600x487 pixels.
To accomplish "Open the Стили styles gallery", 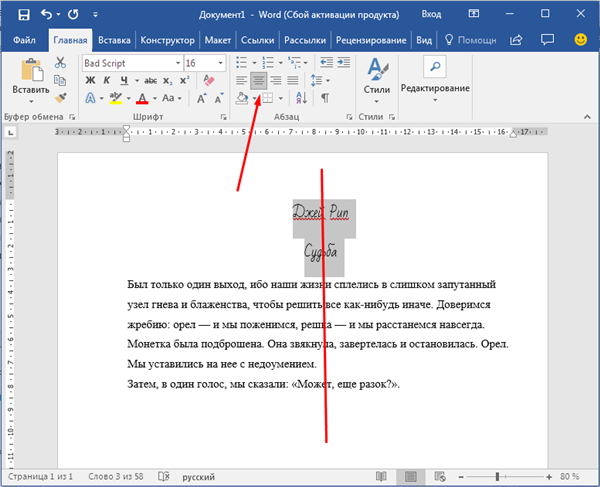I will (377, 81).
